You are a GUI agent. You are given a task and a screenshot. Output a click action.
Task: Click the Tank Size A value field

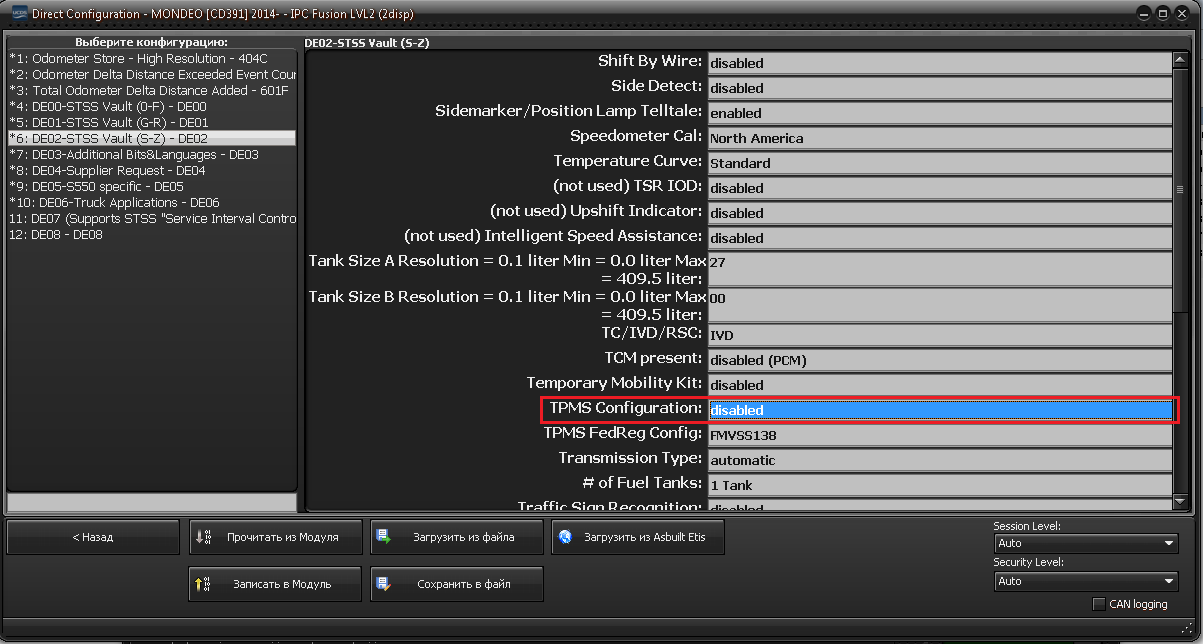click(939, 269)
